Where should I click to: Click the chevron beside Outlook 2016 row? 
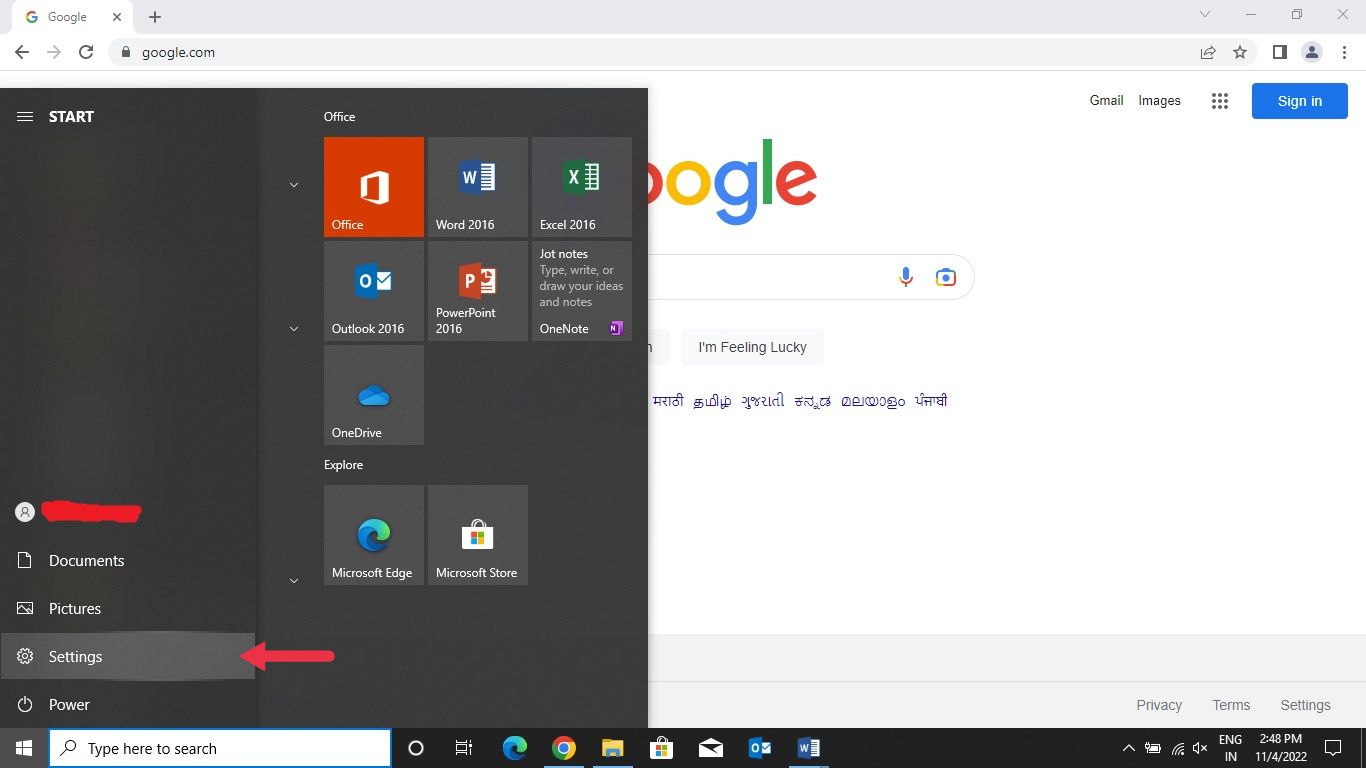click(x=294, y=329)
